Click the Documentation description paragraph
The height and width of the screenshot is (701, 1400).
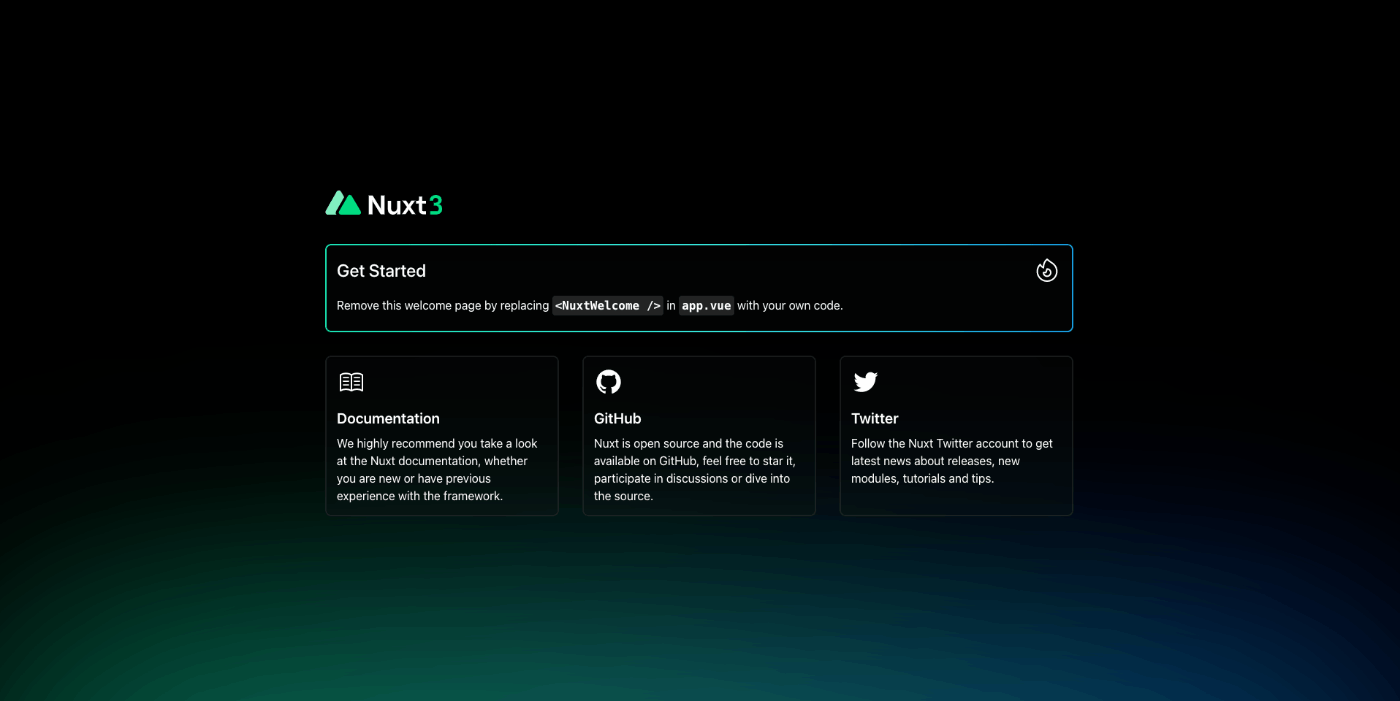pos(437,470)
